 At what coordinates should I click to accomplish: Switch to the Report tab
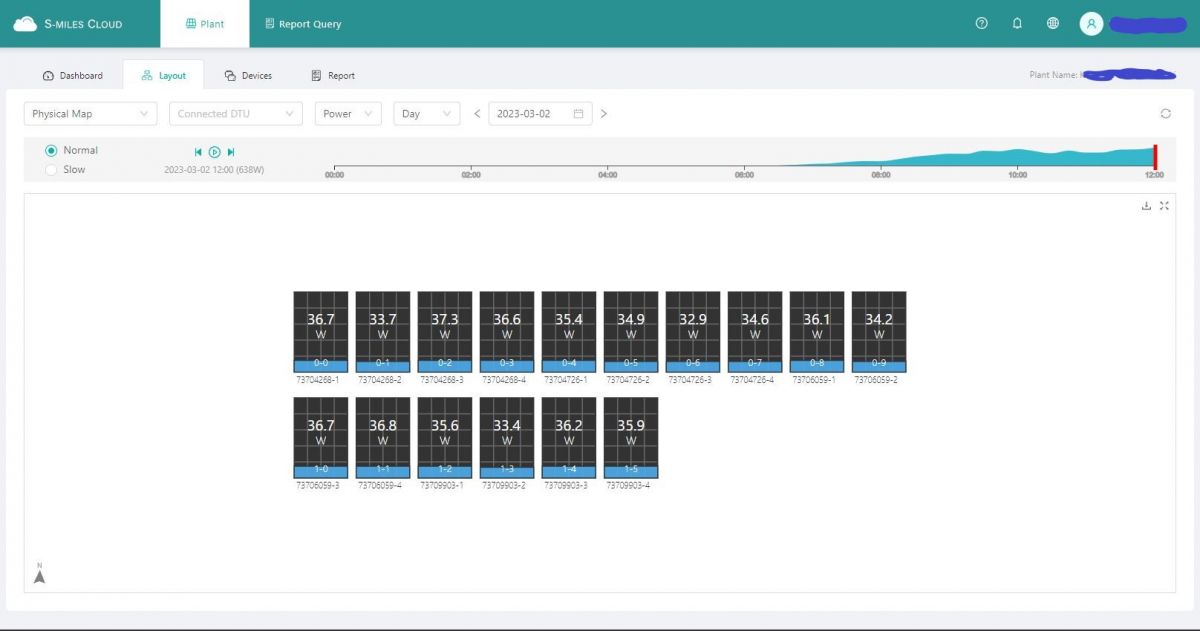333,76
